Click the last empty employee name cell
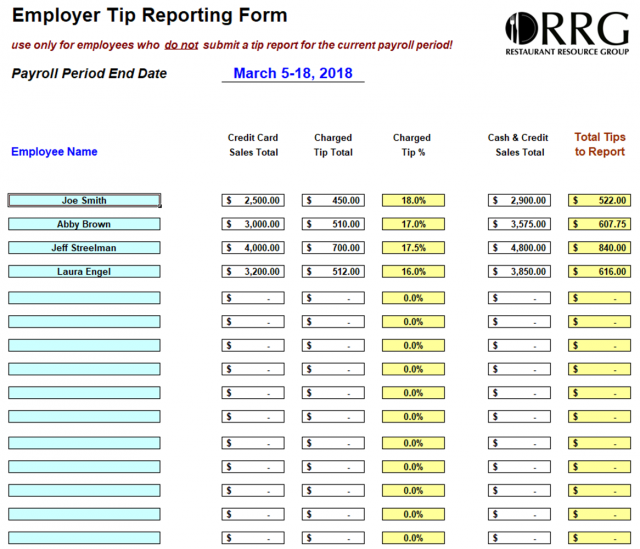The height and width of the screenshot is (549, 640). pyautogui.click(x=84, y=538)
